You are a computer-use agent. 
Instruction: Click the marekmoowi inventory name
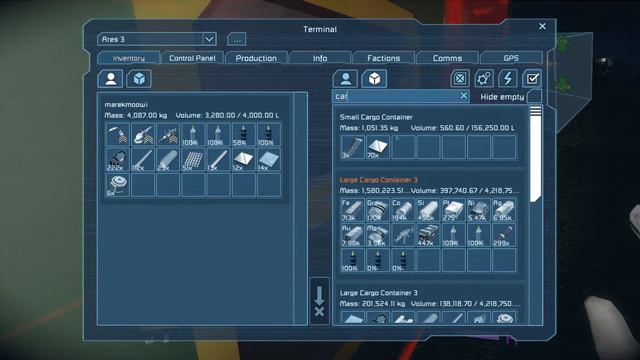pyautogui.click(x=126, y=104)
